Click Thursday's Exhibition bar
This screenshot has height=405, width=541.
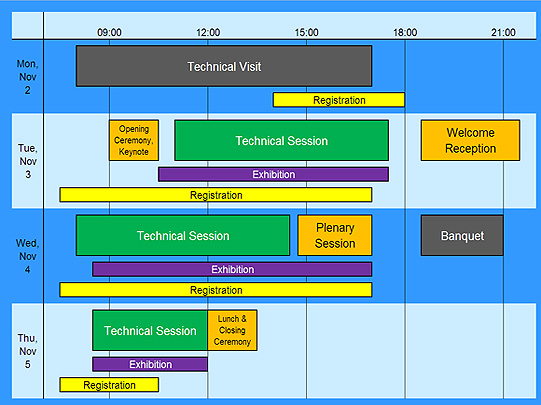[150, 364]
